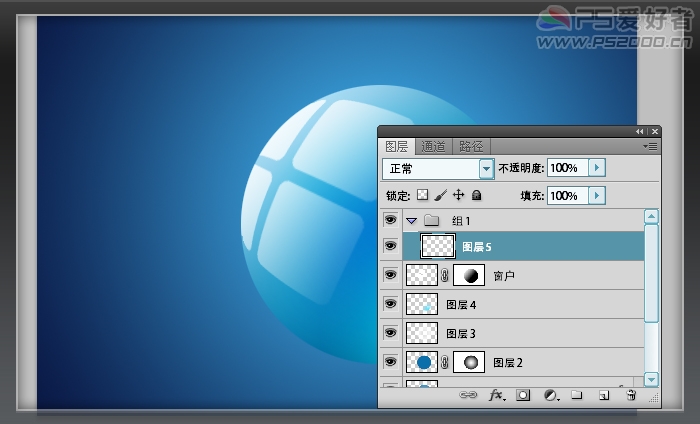Enable lock position move icon
Image resolution: width=700 pixels, height=424 pixels.
[x=458, y=195]
